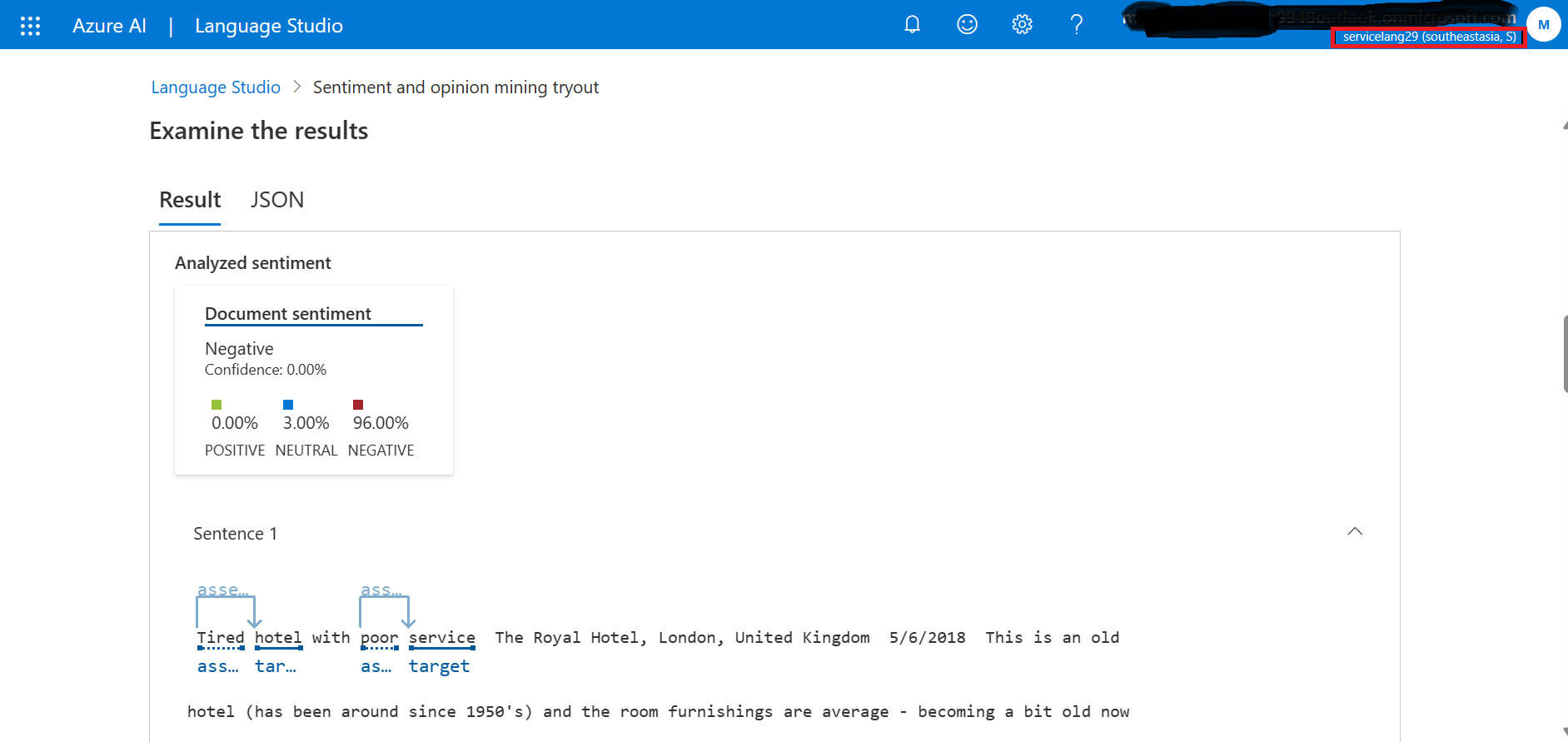Select the Result tab

[x=190, y=200]
